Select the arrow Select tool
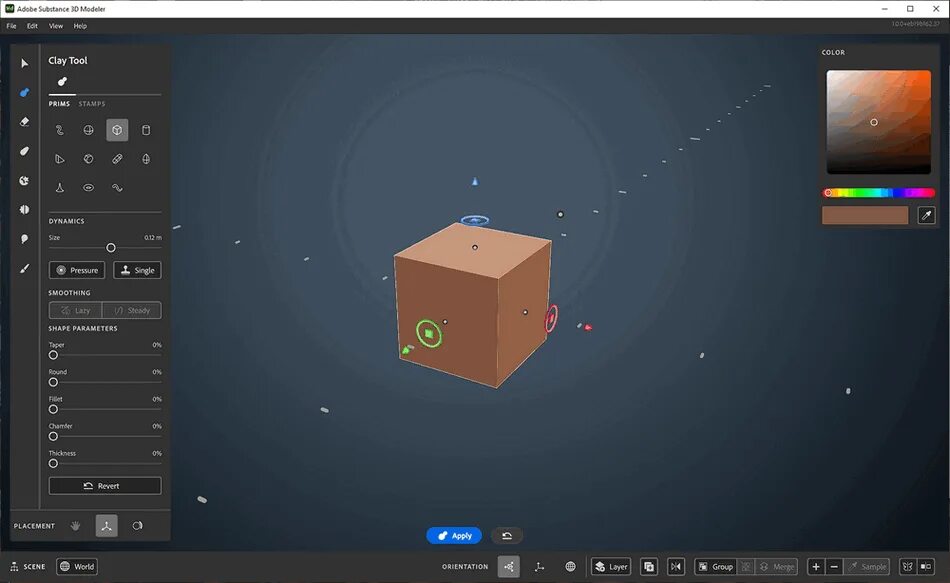950x583 pixels. 24,63
